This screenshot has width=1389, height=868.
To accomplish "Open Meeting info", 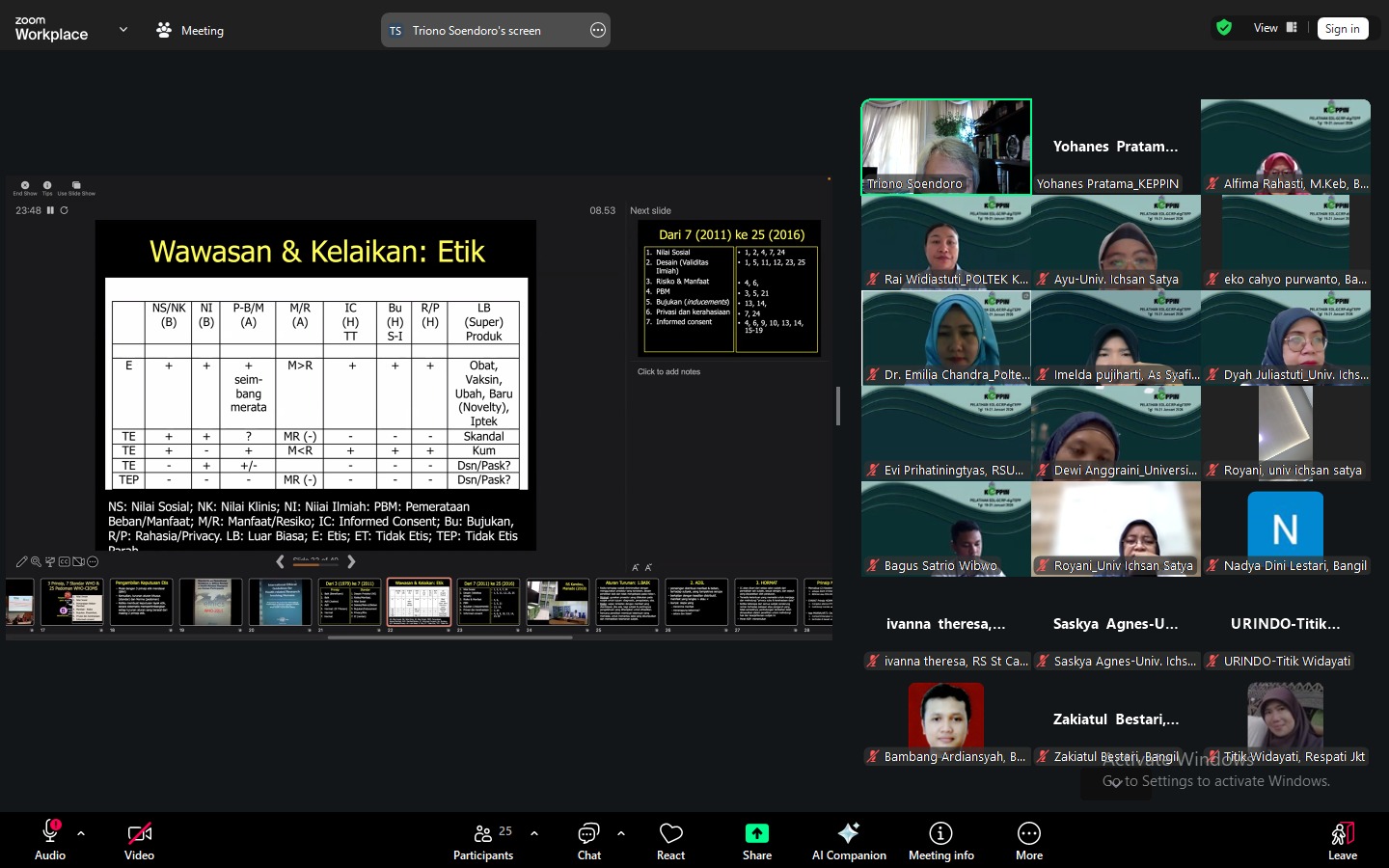I will 940,840.
